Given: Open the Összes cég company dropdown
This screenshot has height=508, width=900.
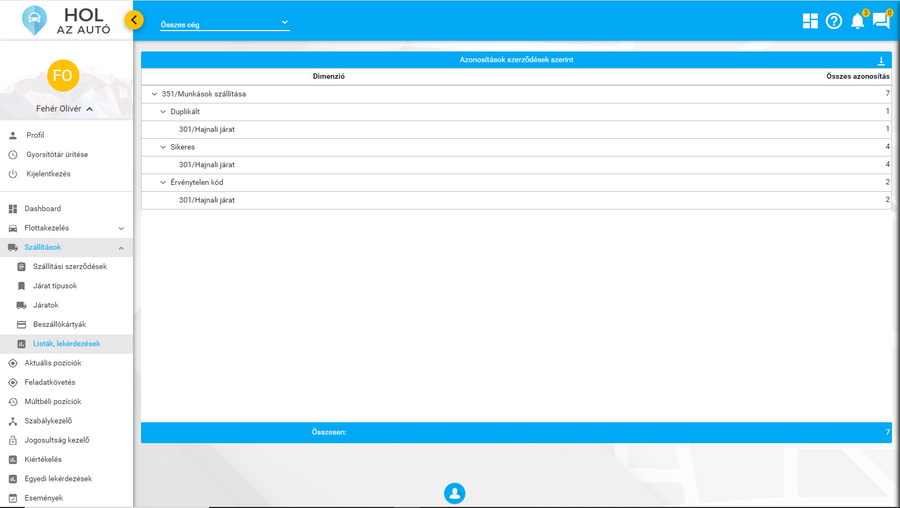Looking at the screenshot, I should pos(224,24).
